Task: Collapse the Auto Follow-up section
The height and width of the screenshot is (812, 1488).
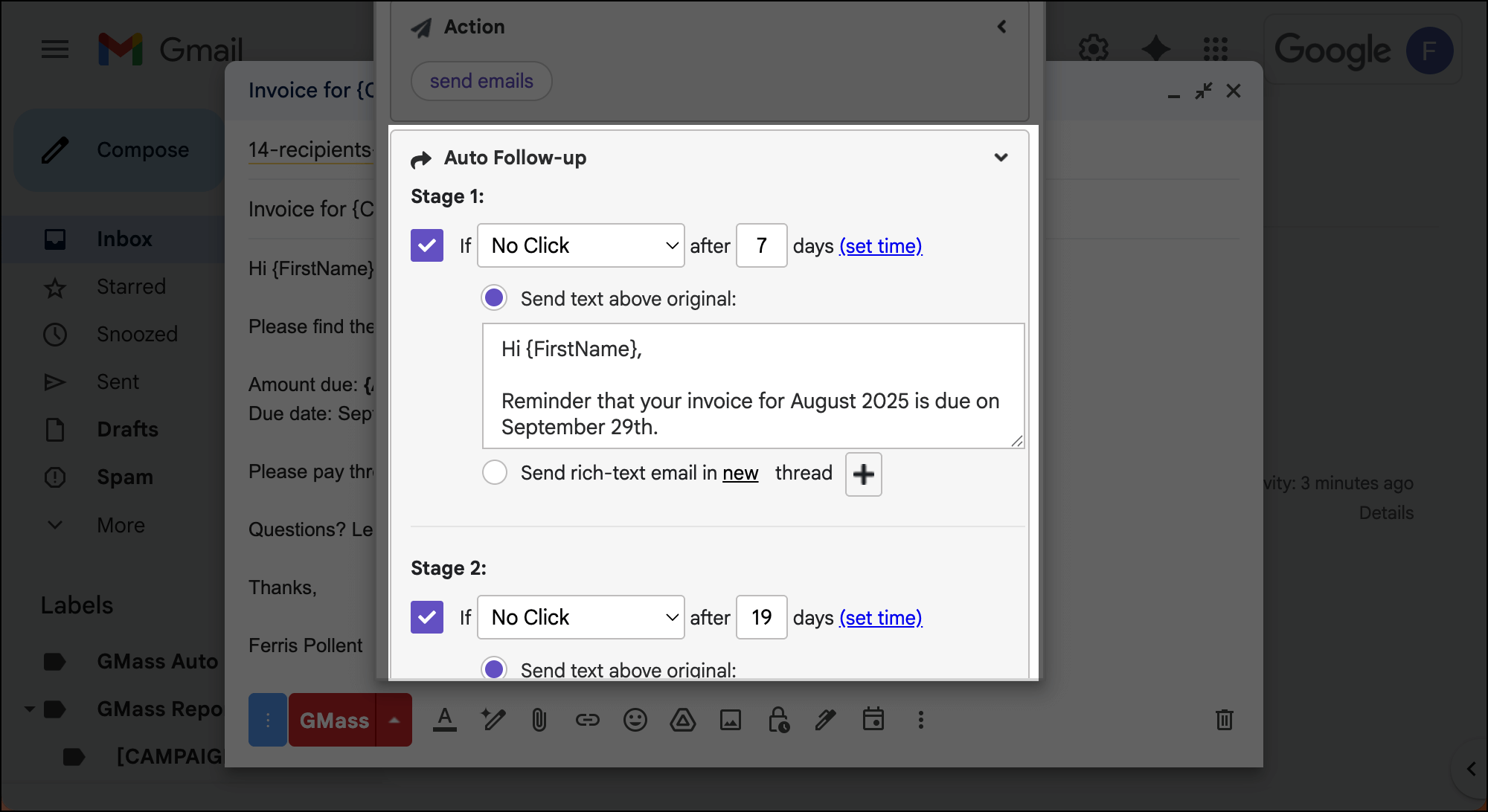Action: [1001, 158]
